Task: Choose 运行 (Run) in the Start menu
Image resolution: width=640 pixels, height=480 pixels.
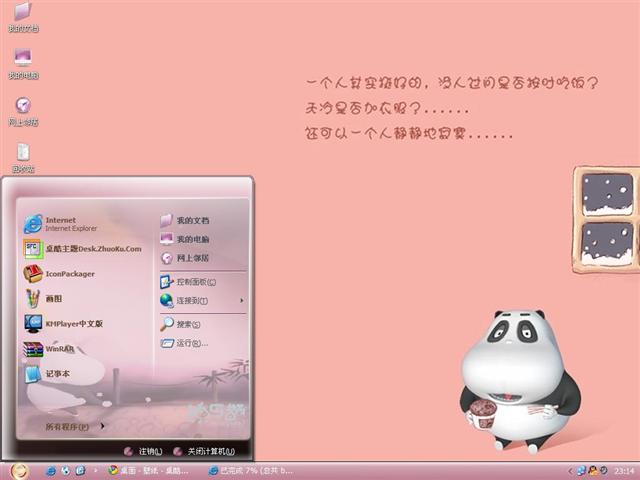Action: [x=190, y=343]
